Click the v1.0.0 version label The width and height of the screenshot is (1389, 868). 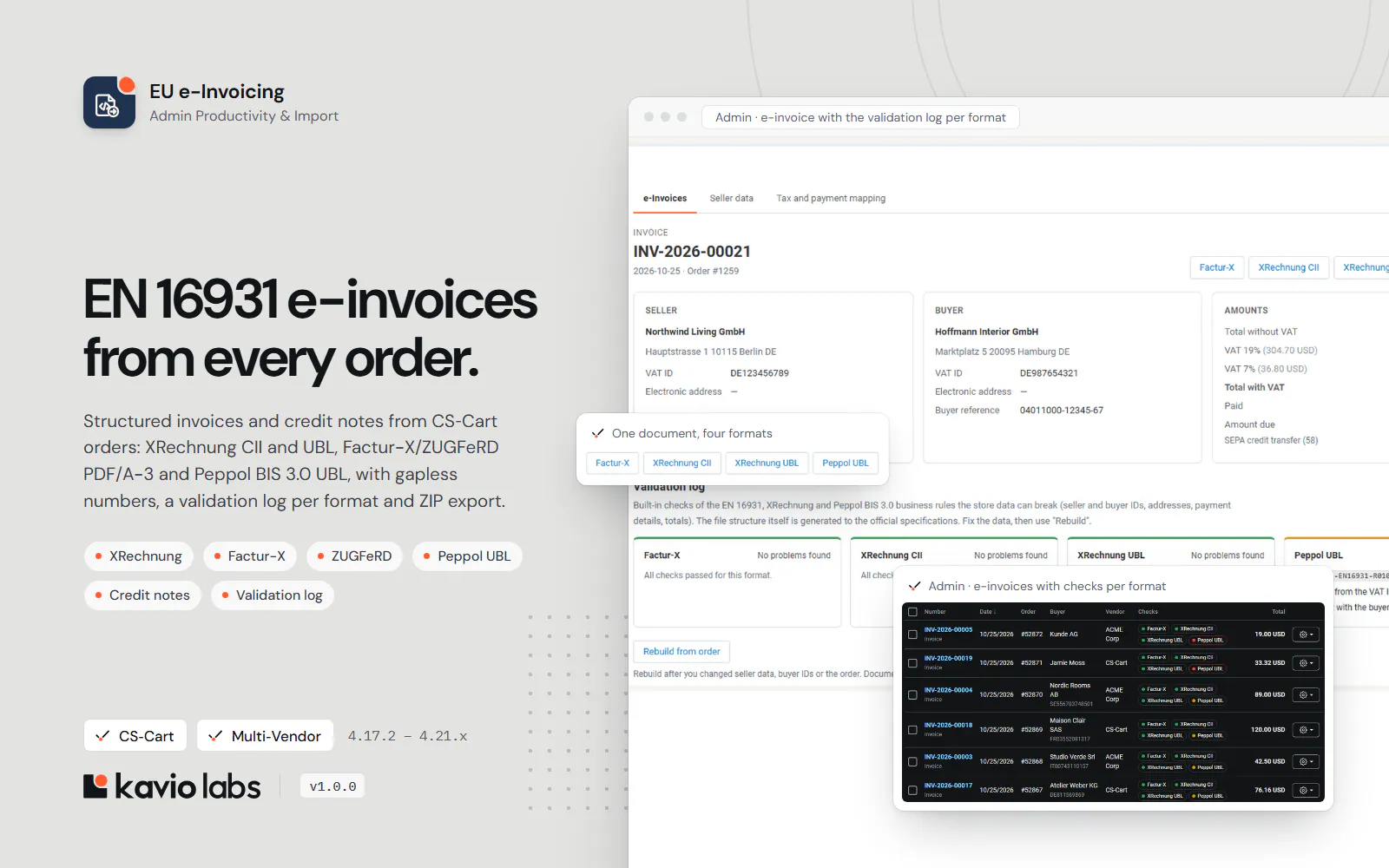[x=332, y=786]
